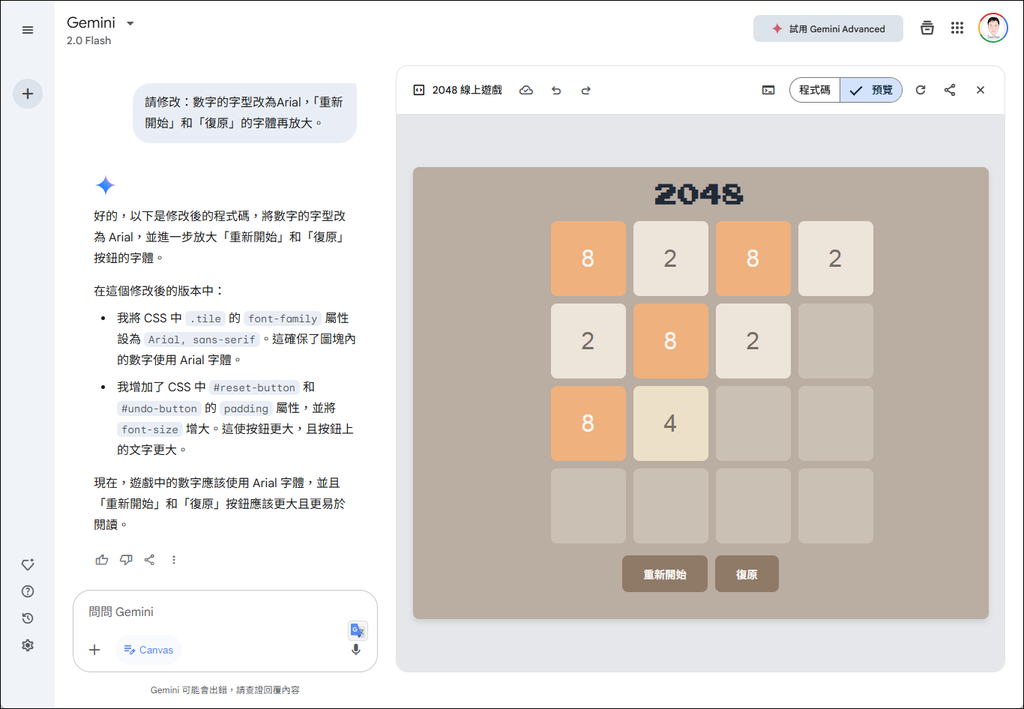Click the padding code snippet
This screenshot has height=709, width=1024.
tap(246, 408)
